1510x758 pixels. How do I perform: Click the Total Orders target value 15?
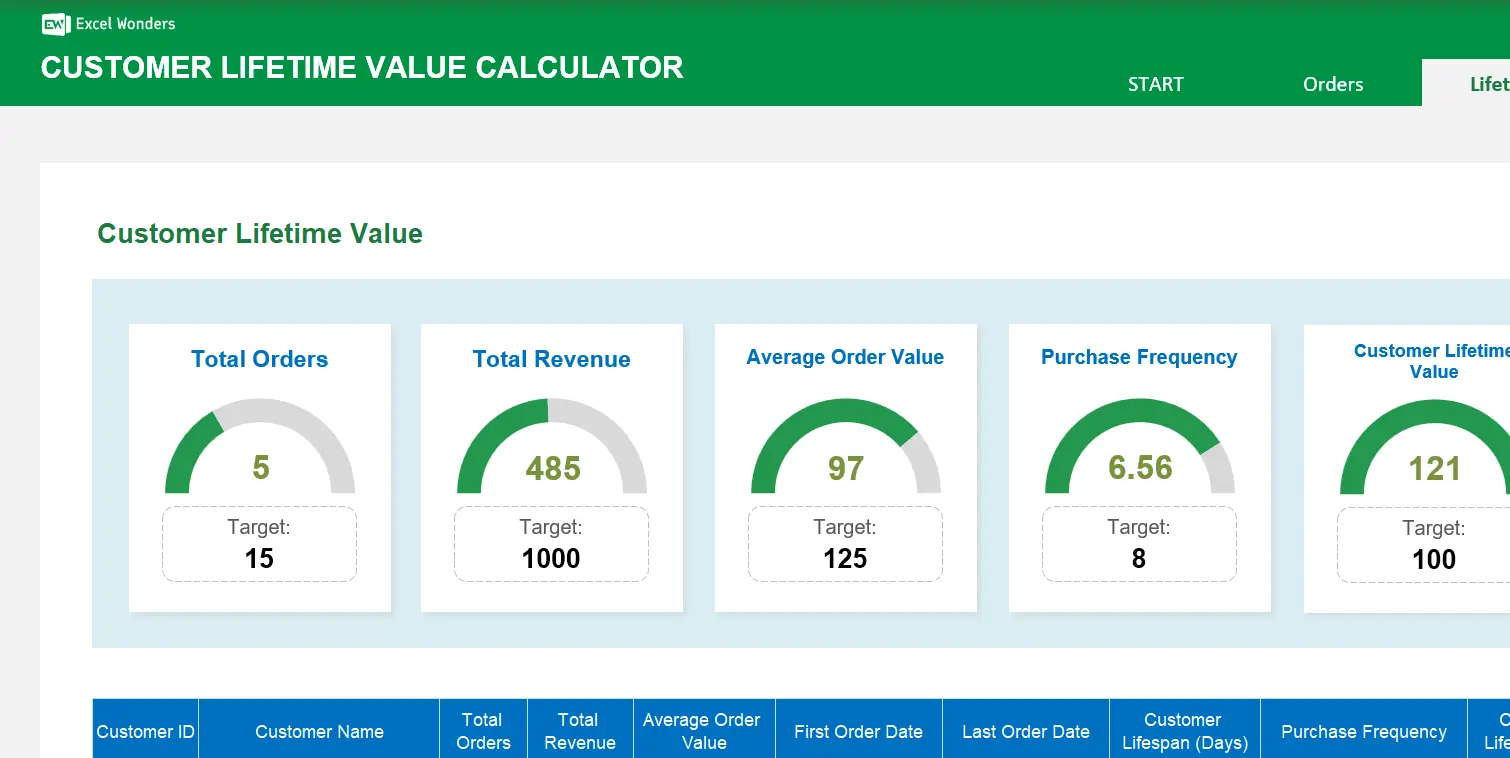point(259,558)
